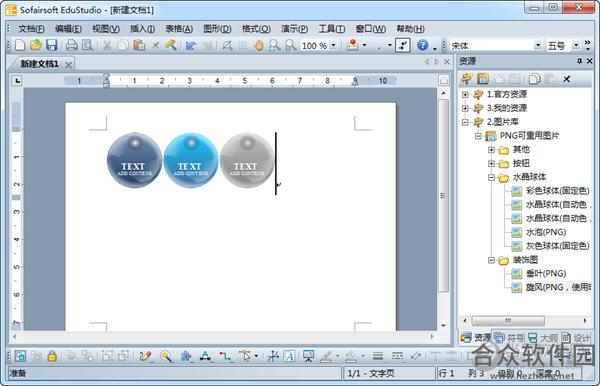Select 垂叶(PNG) resource item
Image resolution: width=600 pixels, height=386 pixels.
539,274
